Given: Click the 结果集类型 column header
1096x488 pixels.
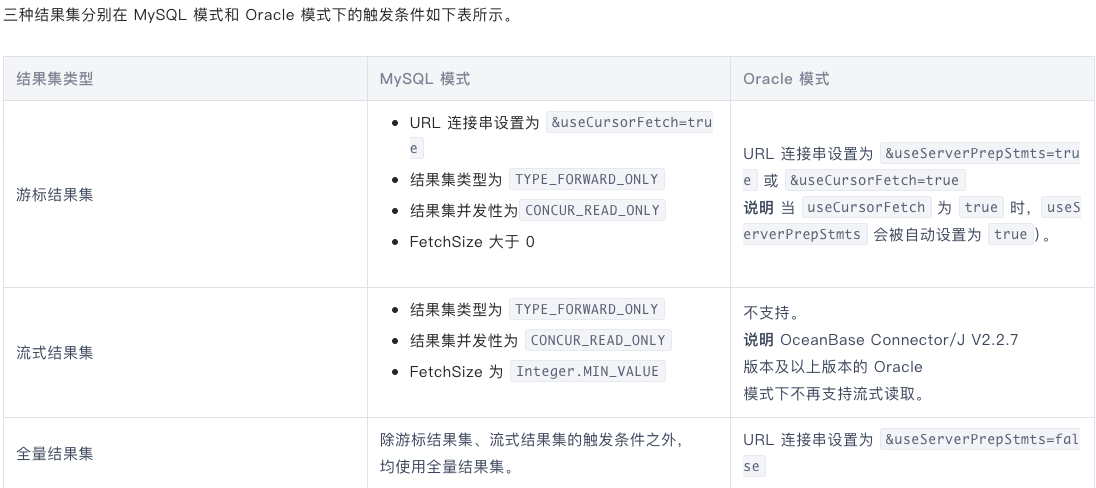Looking at the screenshot, I should pos(55,79).
